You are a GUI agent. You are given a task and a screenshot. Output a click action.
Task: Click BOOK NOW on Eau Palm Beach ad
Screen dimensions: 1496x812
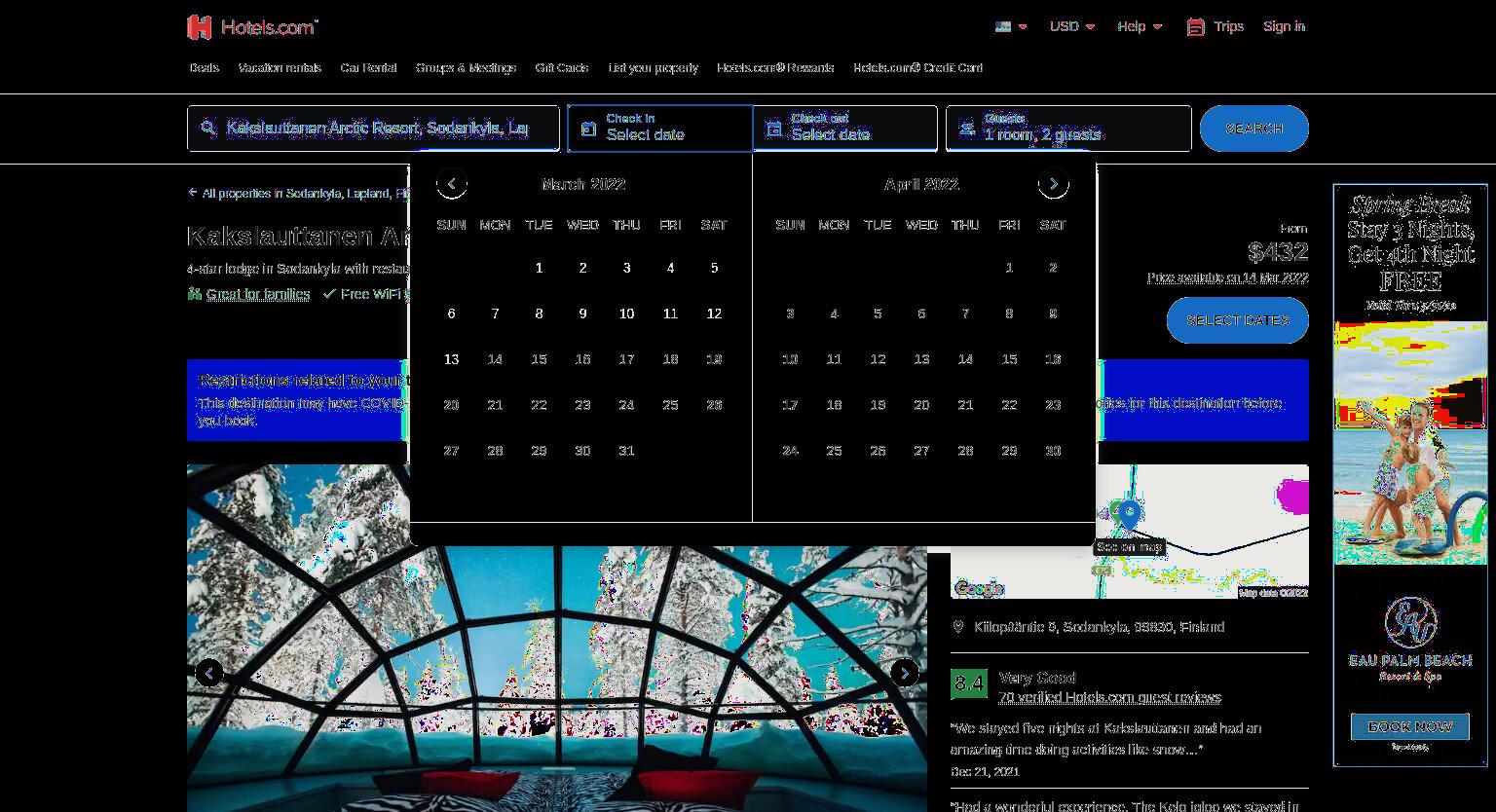pos(1409,726)
